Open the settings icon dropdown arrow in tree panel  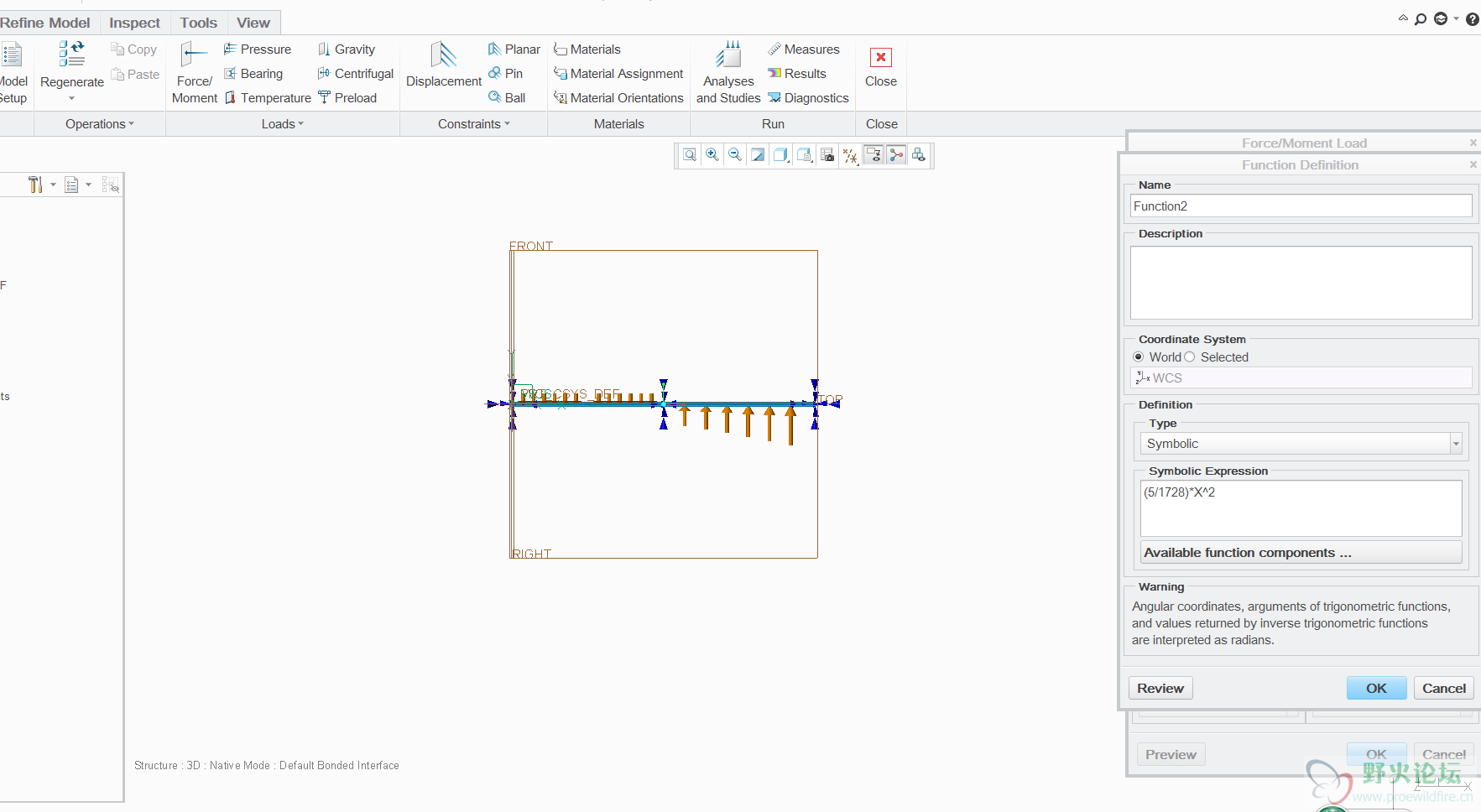click(53, 185)
